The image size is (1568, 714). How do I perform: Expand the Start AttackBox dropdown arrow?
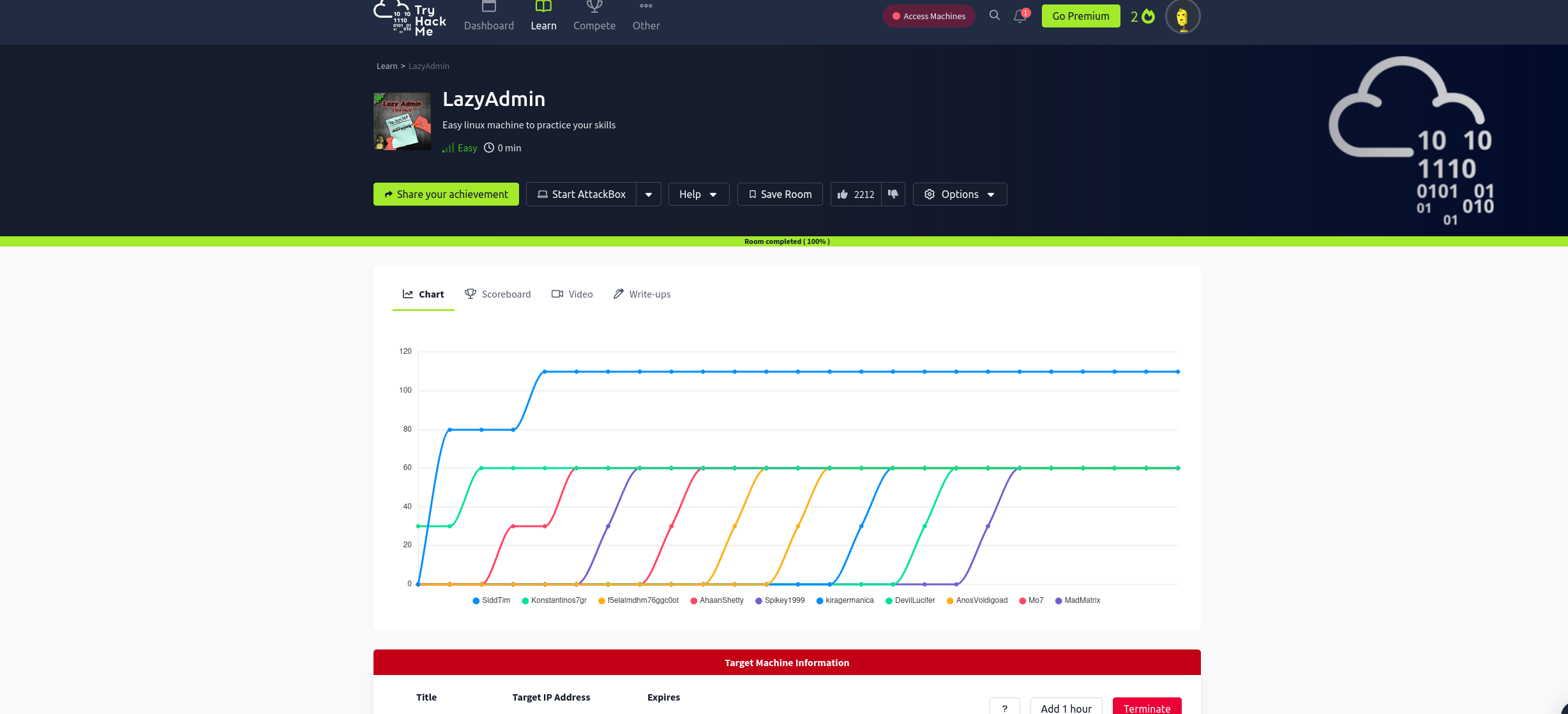click(x=648, y=194)
